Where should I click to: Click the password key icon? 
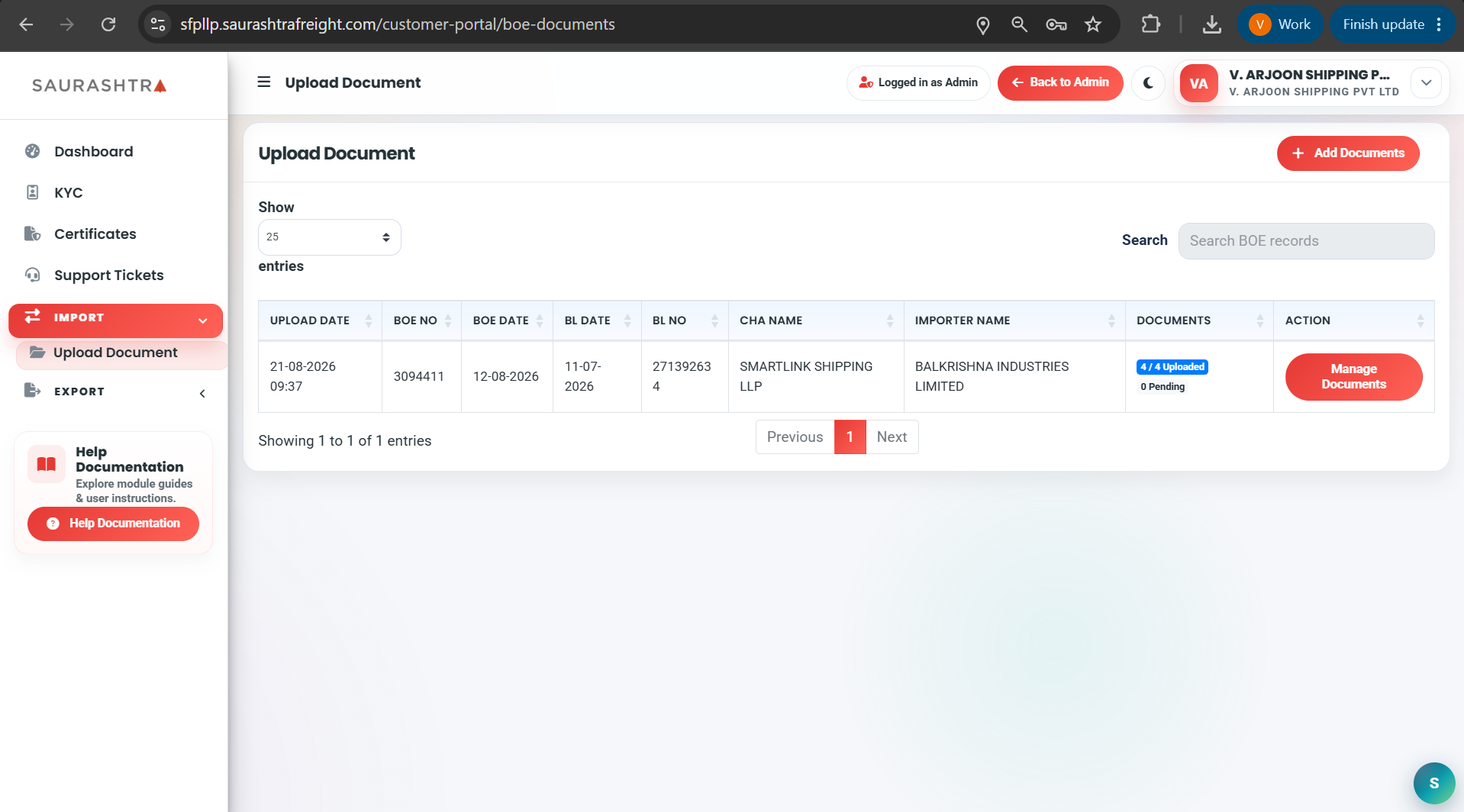[1056, 24]
